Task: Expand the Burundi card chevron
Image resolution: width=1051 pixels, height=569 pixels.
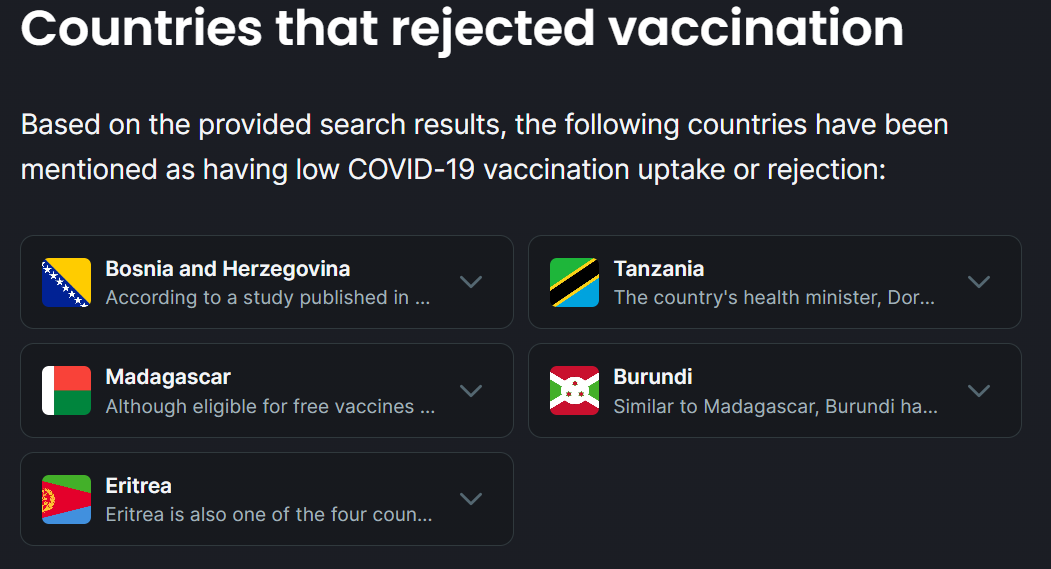Action: pyautogui.click(x=979, y=390)
